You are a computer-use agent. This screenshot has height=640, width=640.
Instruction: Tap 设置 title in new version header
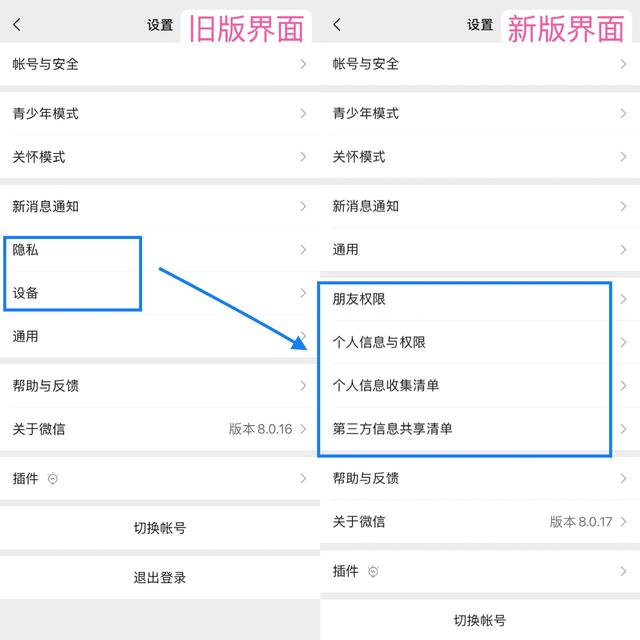pyautogui.click(x=480, y=25)
